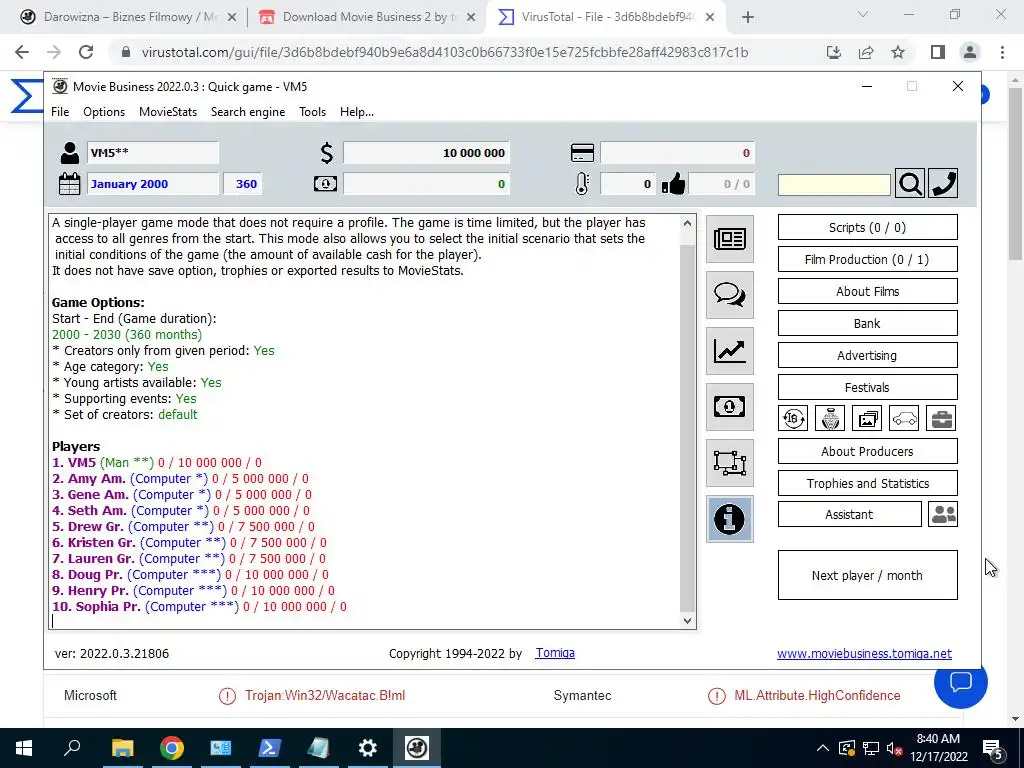
Task: Click the yellow search input field
Action: (834, 185)
